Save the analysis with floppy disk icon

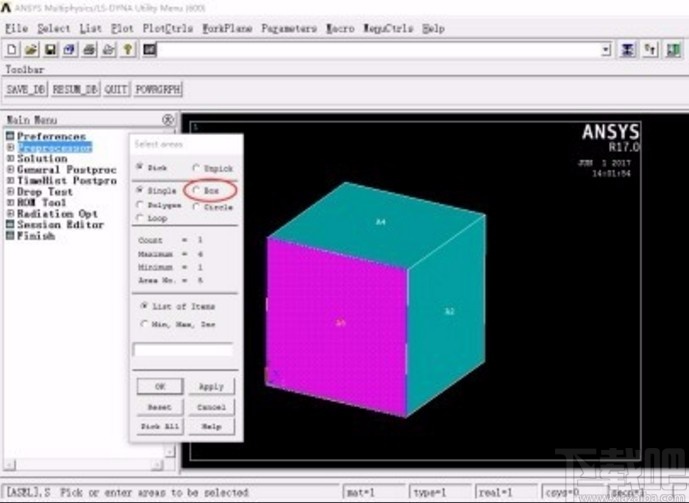pos(51,50)
